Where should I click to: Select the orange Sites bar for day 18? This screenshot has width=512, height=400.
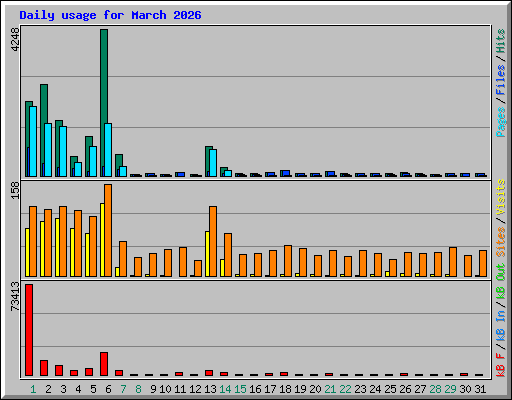[288, 261]
